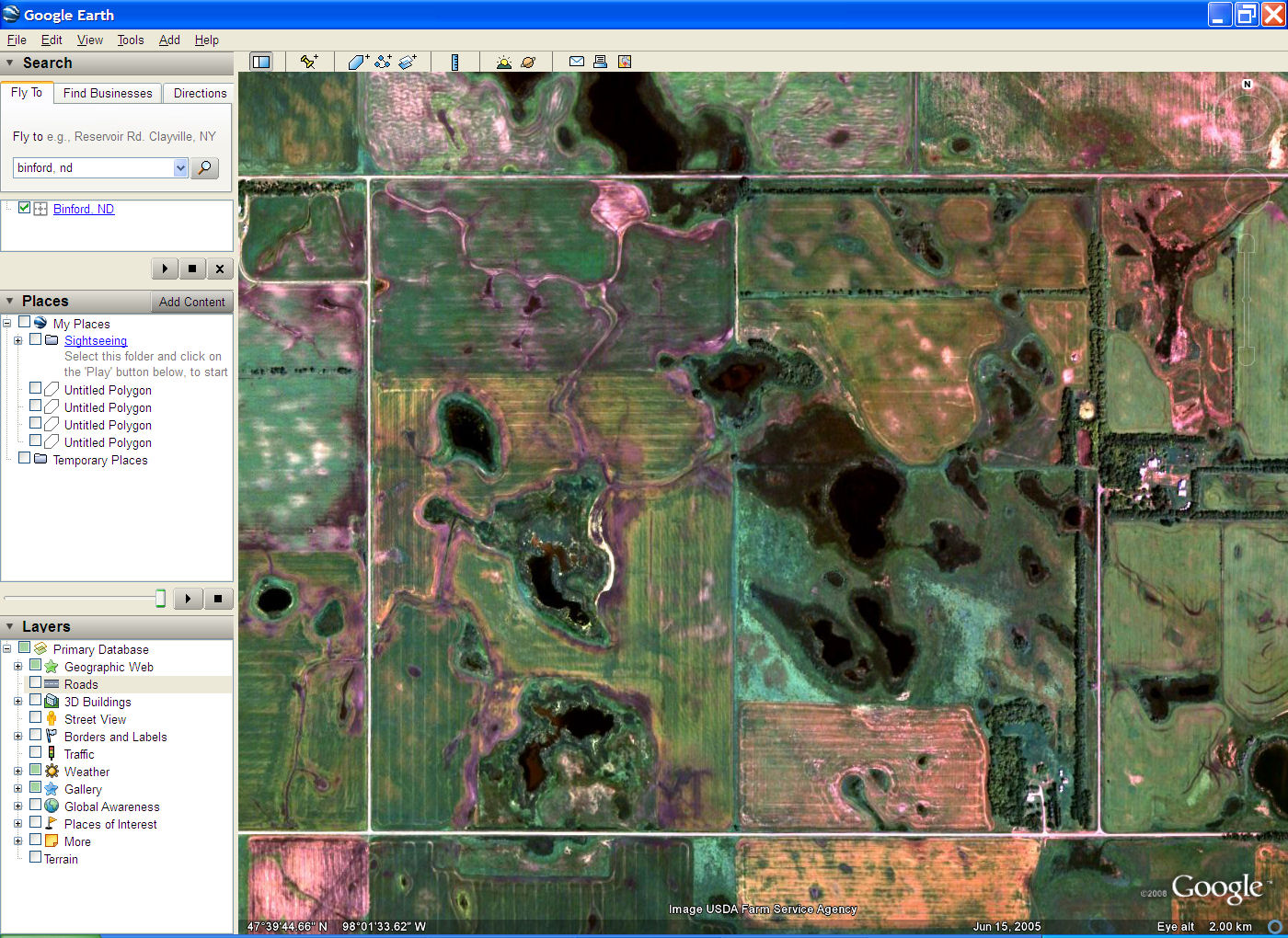Enable the Terrain layer checkbox
Screen dimensions: 1288x938
(35, 857)
